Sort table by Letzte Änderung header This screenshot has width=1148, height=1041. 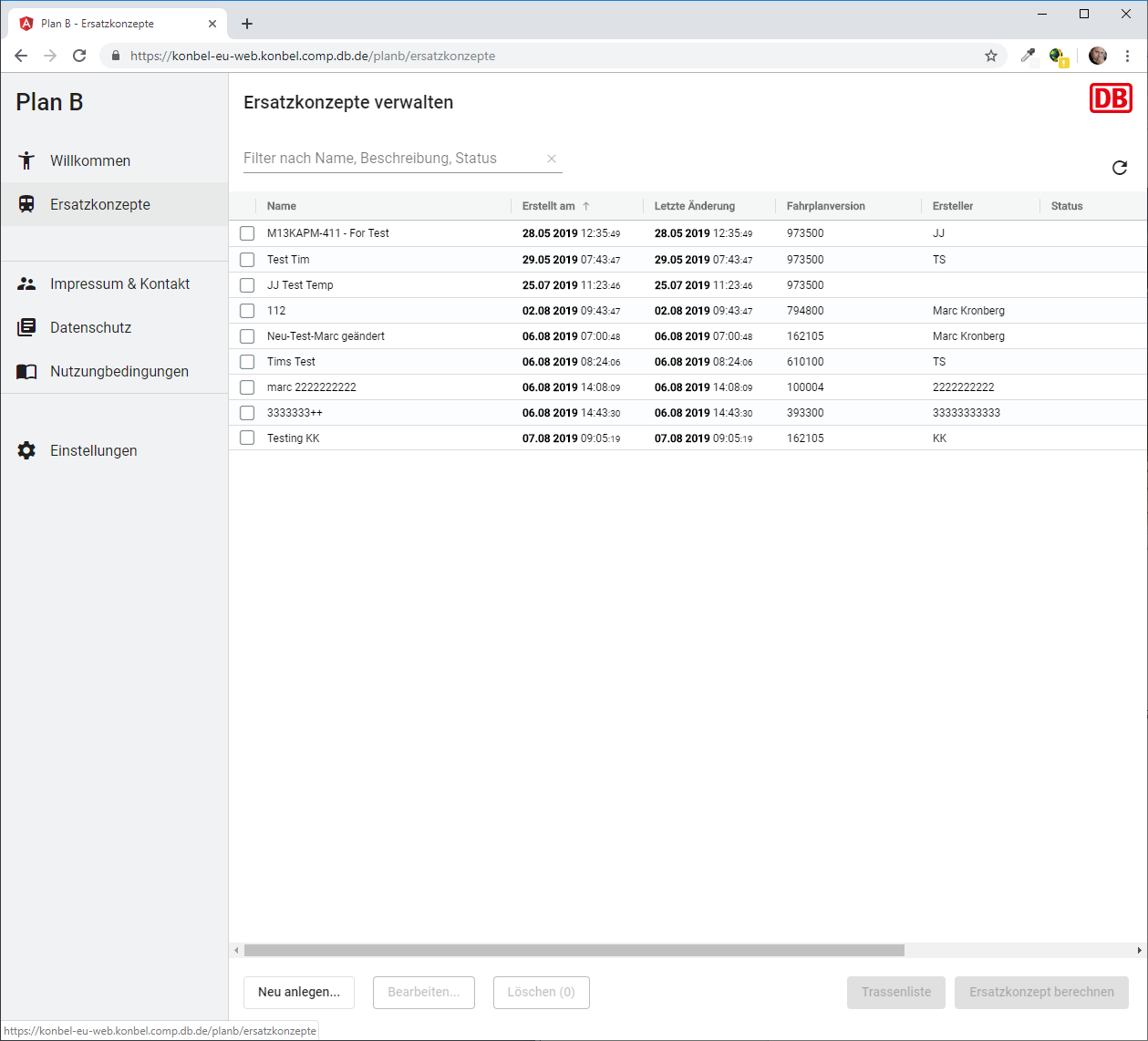tap(695, 206)
